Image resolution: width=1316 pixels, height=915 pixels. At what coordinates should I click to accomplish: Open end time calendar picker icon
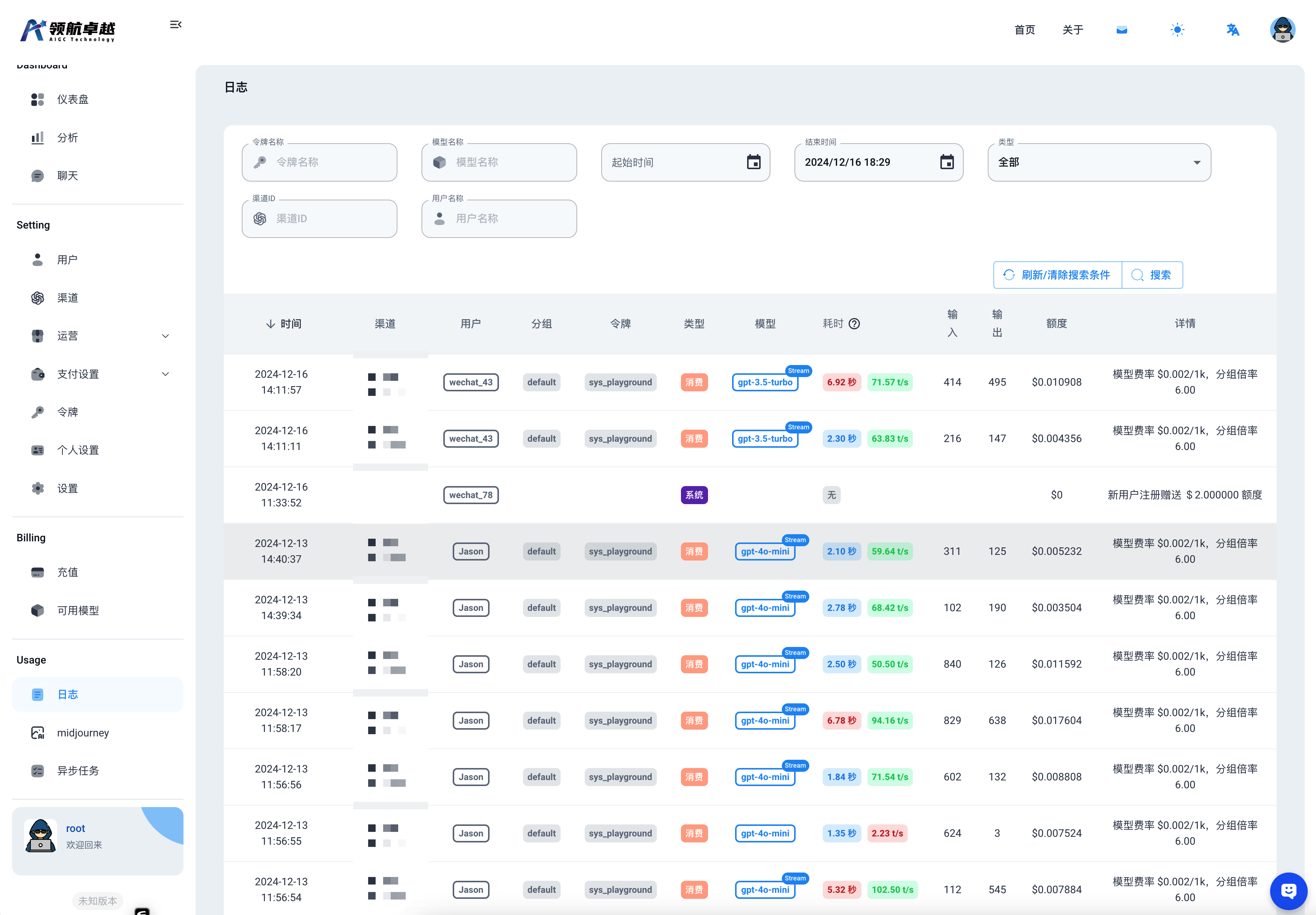click(946, 162)
